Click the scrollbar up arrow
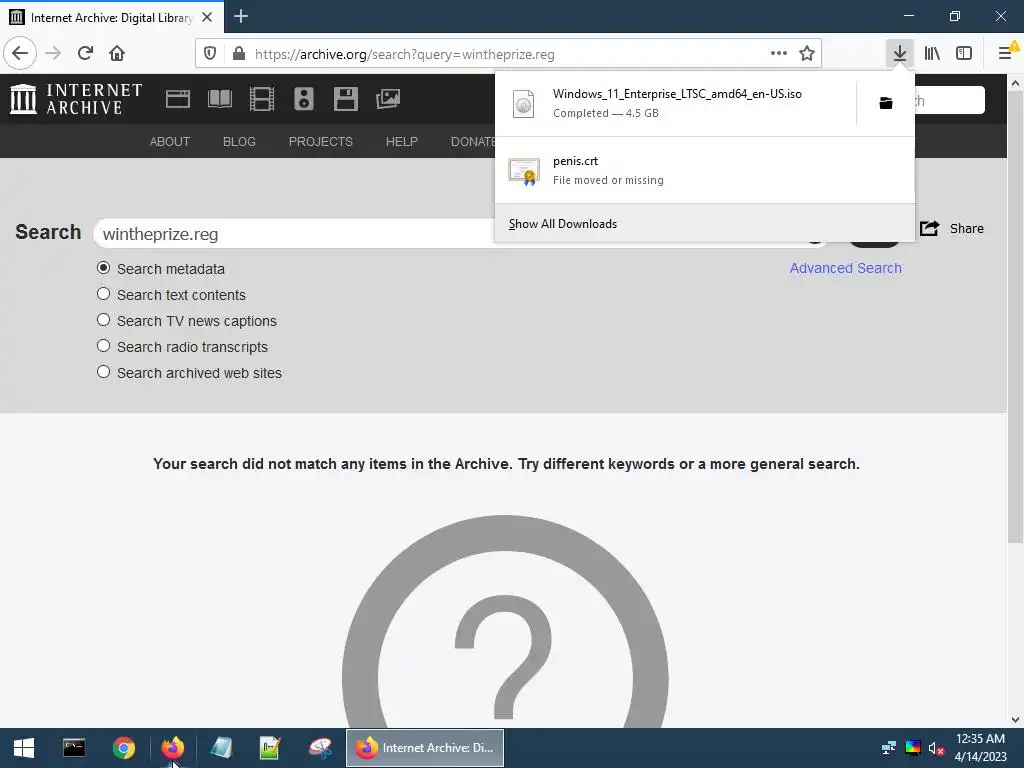 [x=1015, y=84]
